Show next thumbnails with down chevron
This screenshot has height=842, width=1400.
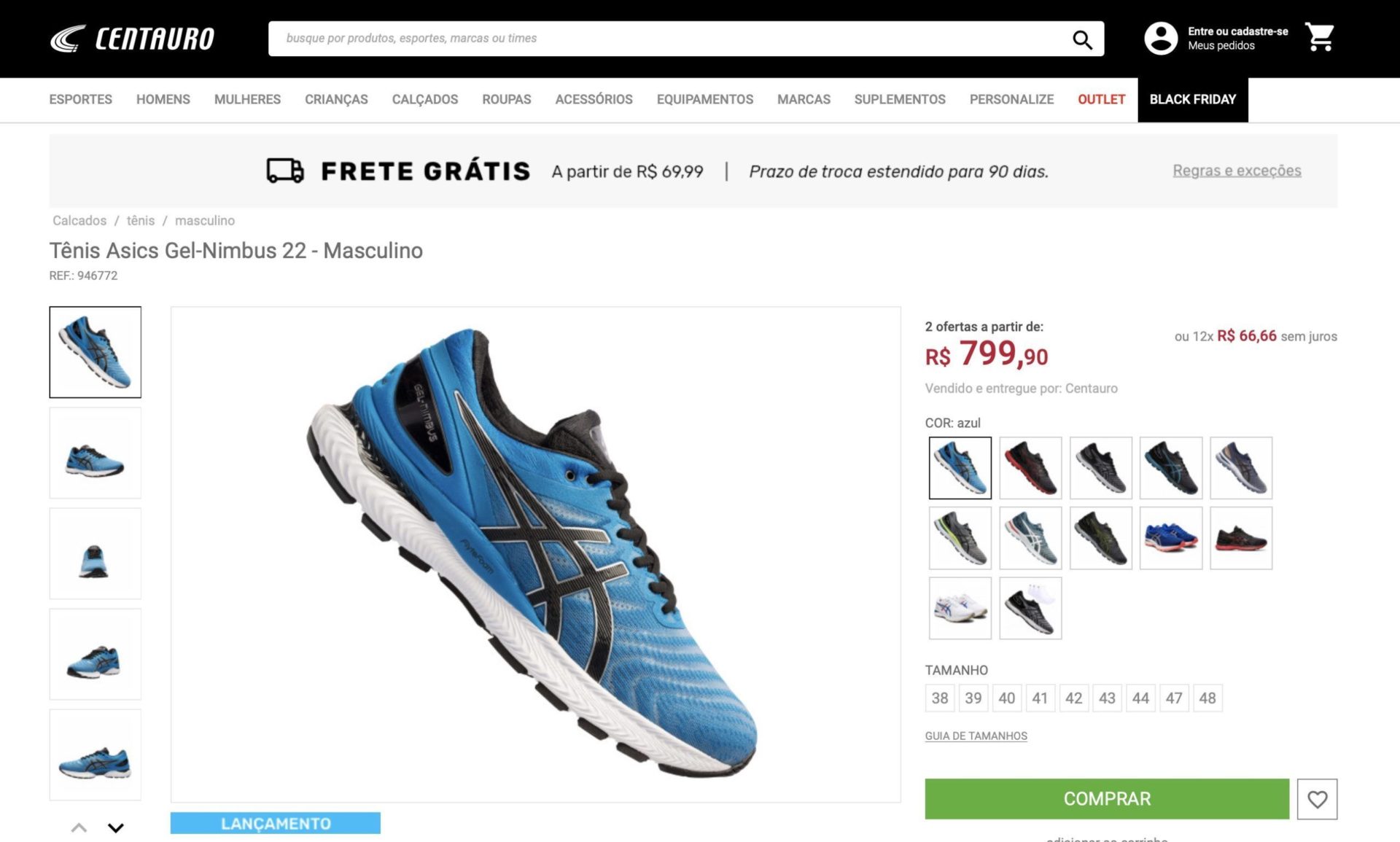pyautogui.click(x=116, y=827)
